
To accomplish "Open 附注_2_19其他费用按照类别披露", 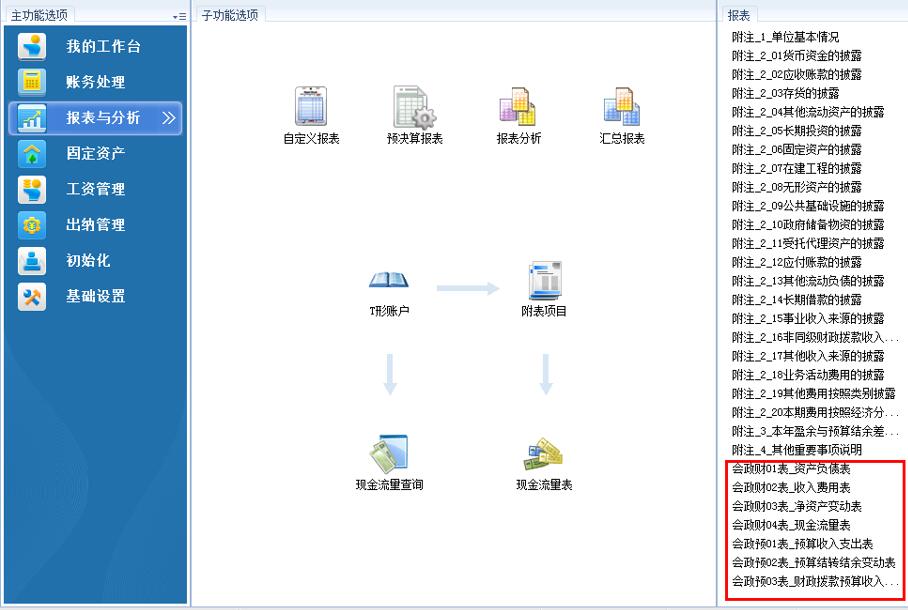I will point(814,393).
